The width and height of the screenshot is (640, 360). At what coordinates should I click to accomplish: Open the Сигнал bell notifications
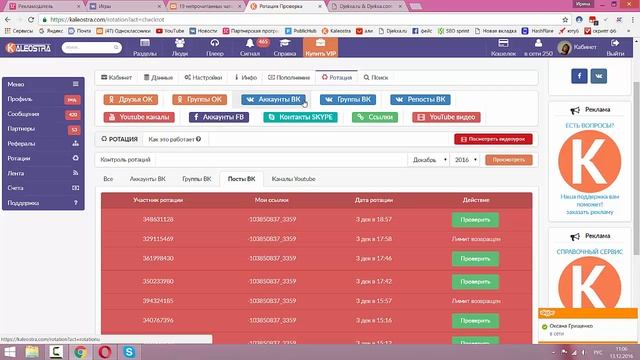250,47
